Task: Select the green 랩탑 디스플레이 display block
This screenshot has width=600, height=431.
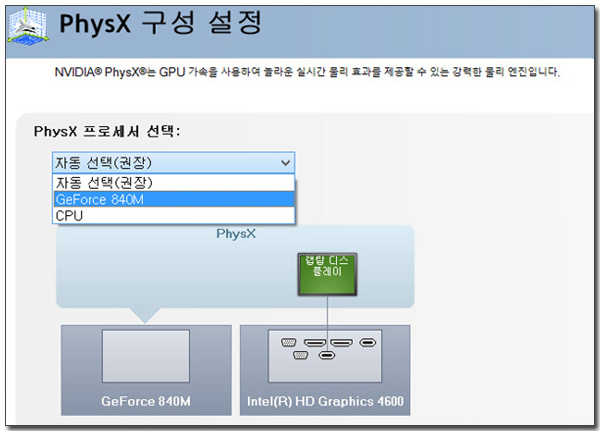Action: [327, 272]
